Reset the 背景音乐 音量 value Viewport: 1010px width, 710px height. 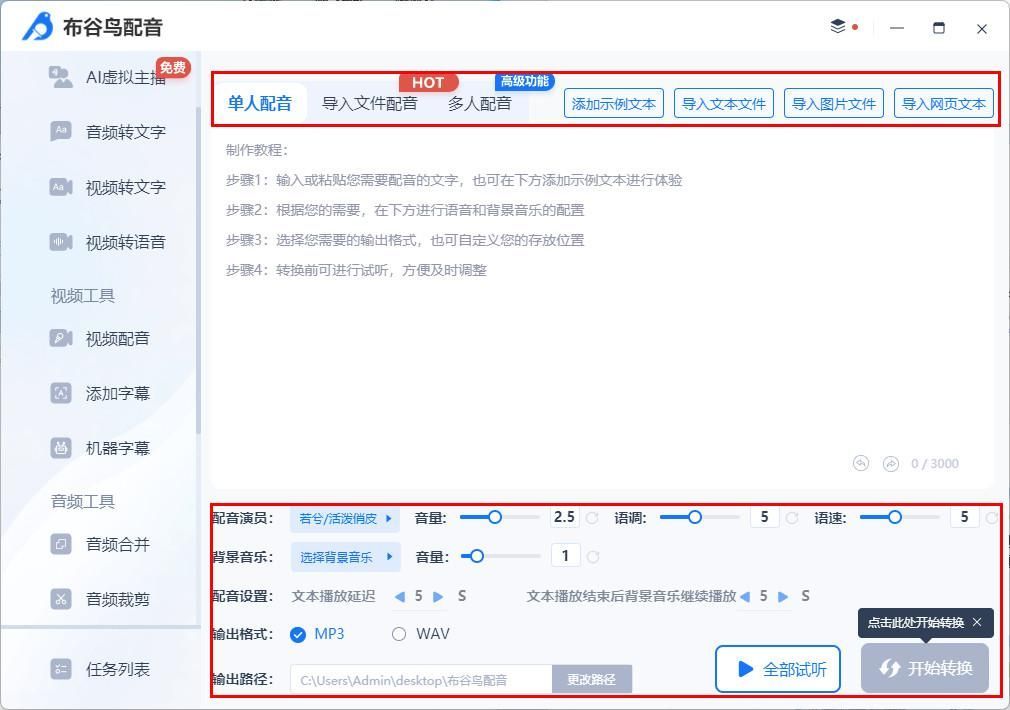pyautogui.click(x=593, y=557)
